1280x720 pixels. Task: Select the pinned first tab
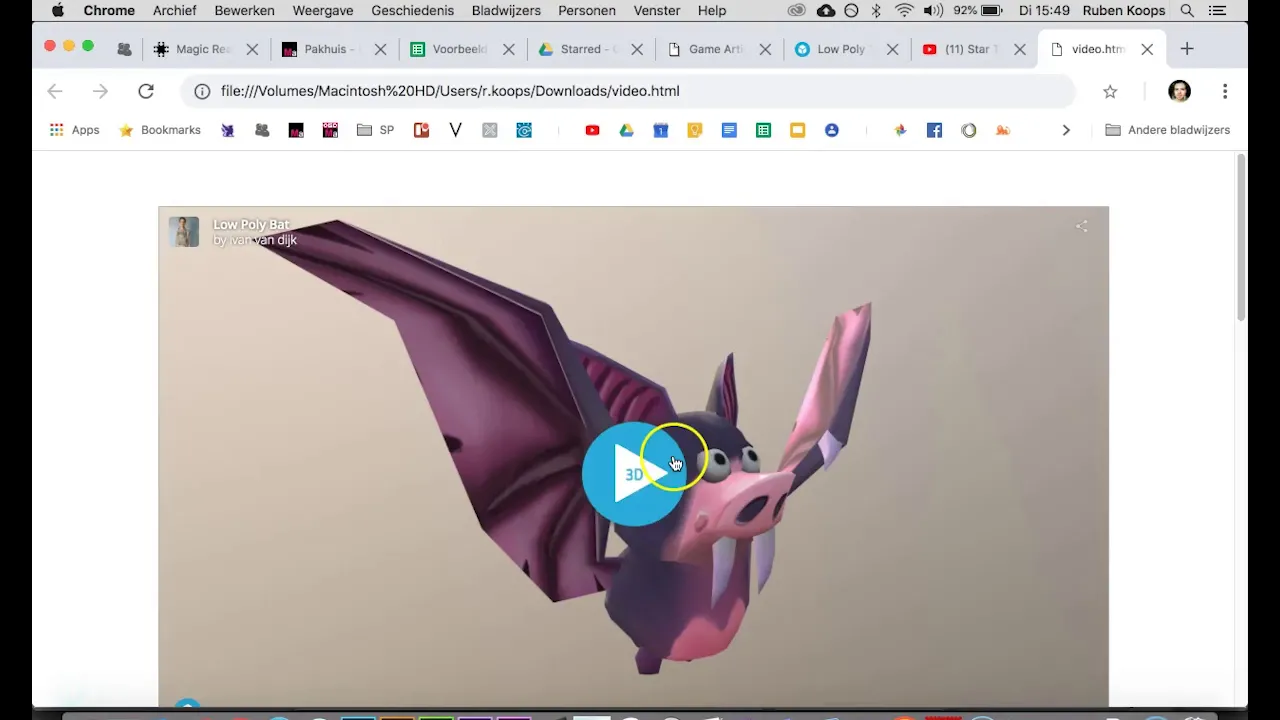coord(124,49)
